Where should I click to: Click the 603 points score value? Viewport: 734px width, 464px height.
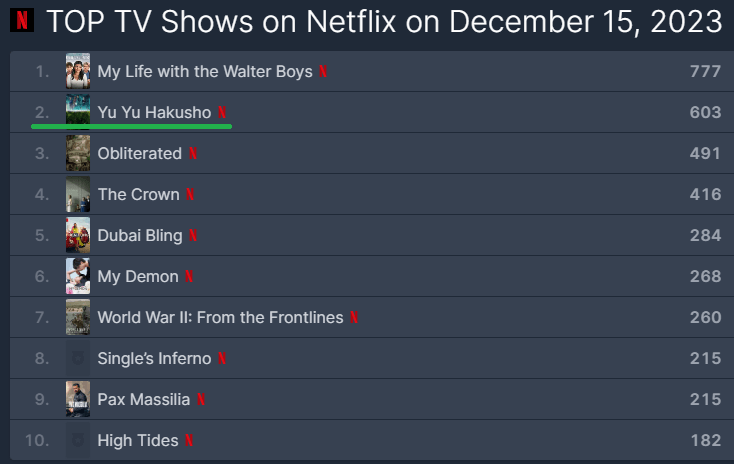coord(705,113)
